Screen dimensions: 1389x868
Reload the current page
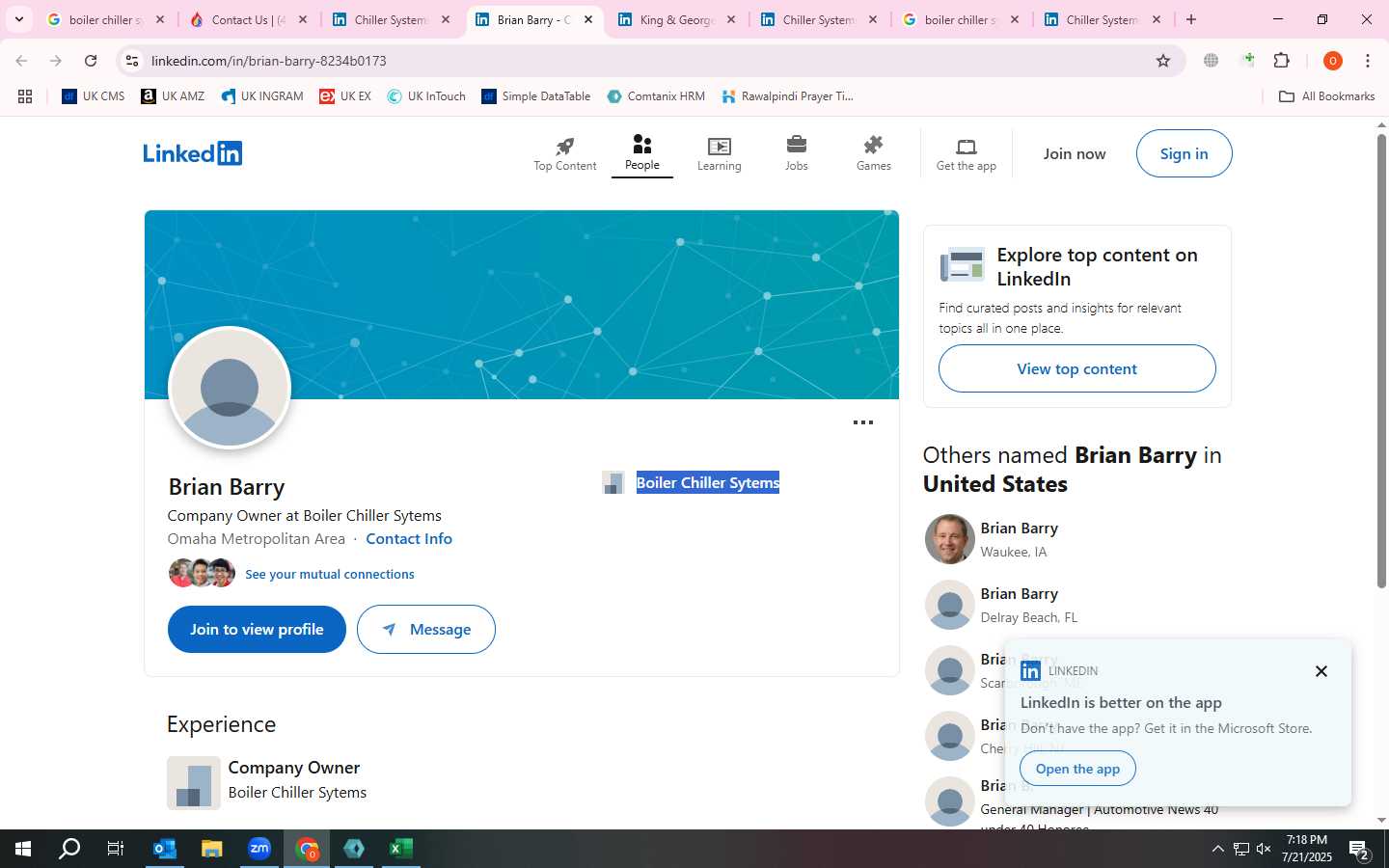pos(91,61)
